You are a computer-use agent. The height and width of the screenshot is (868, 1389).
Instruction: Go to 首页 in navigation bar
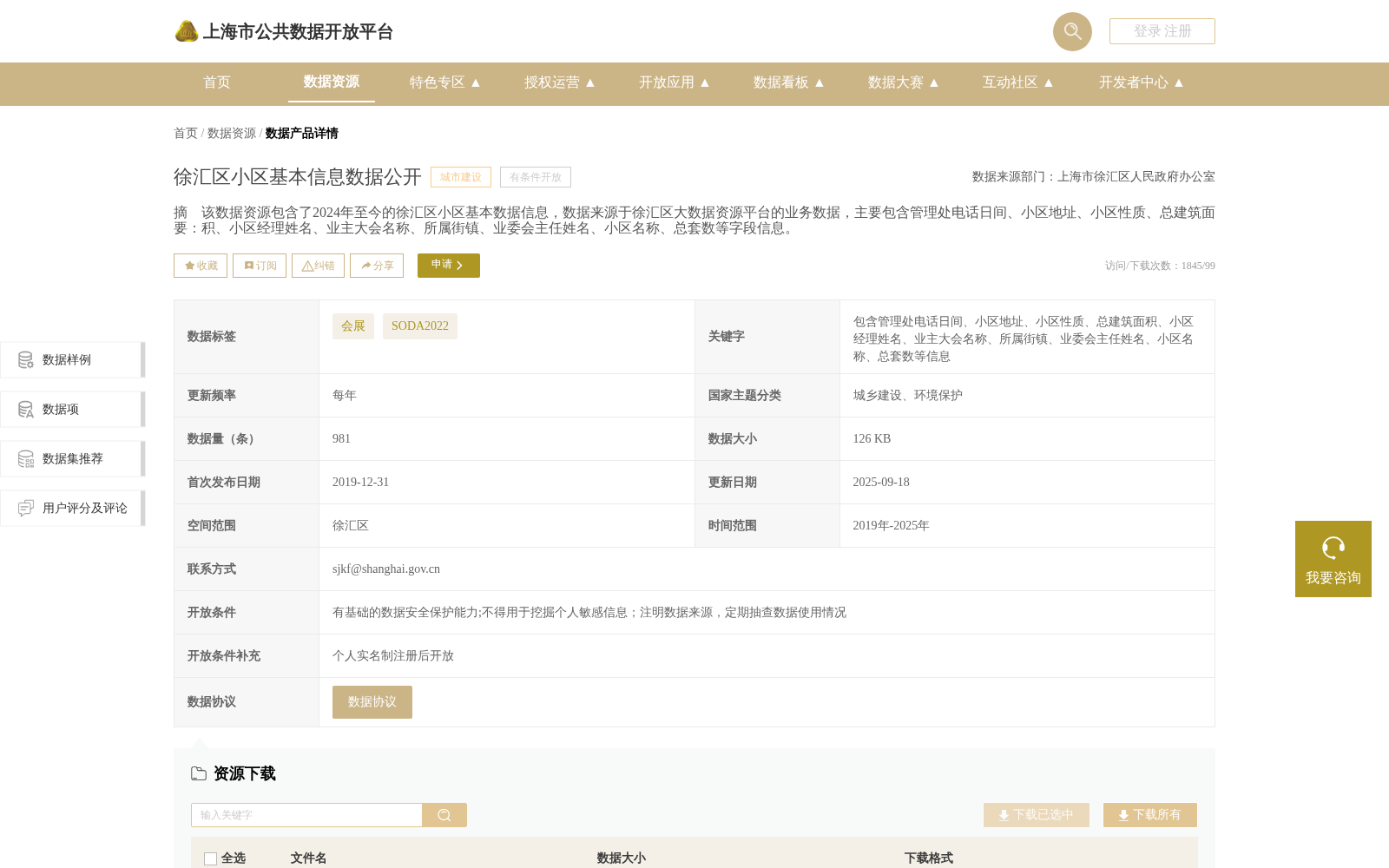[217, 82]
